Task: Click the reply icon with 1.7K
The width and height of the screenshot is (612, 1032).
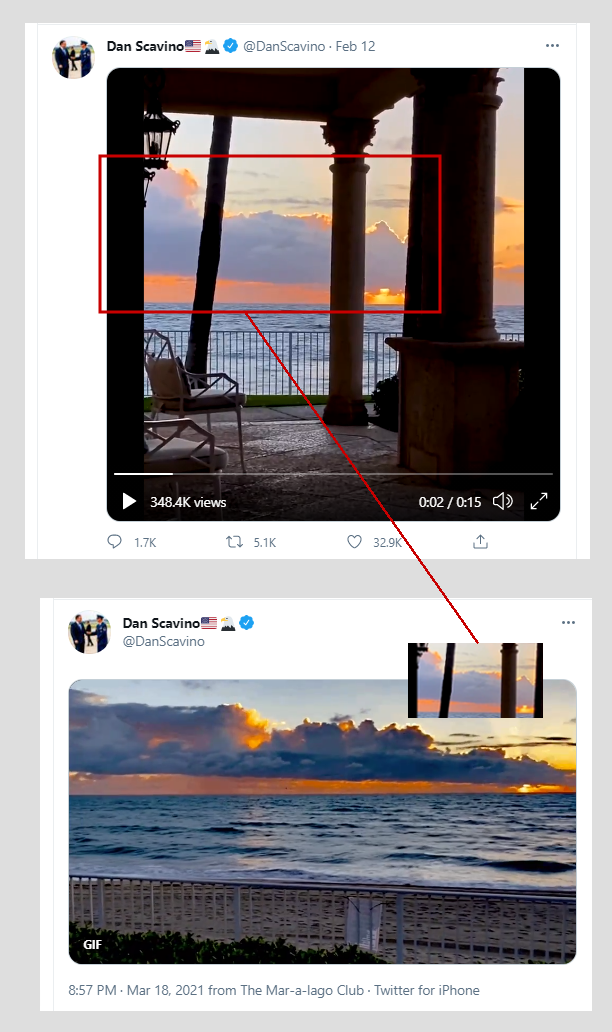Action: click(115, 542)
